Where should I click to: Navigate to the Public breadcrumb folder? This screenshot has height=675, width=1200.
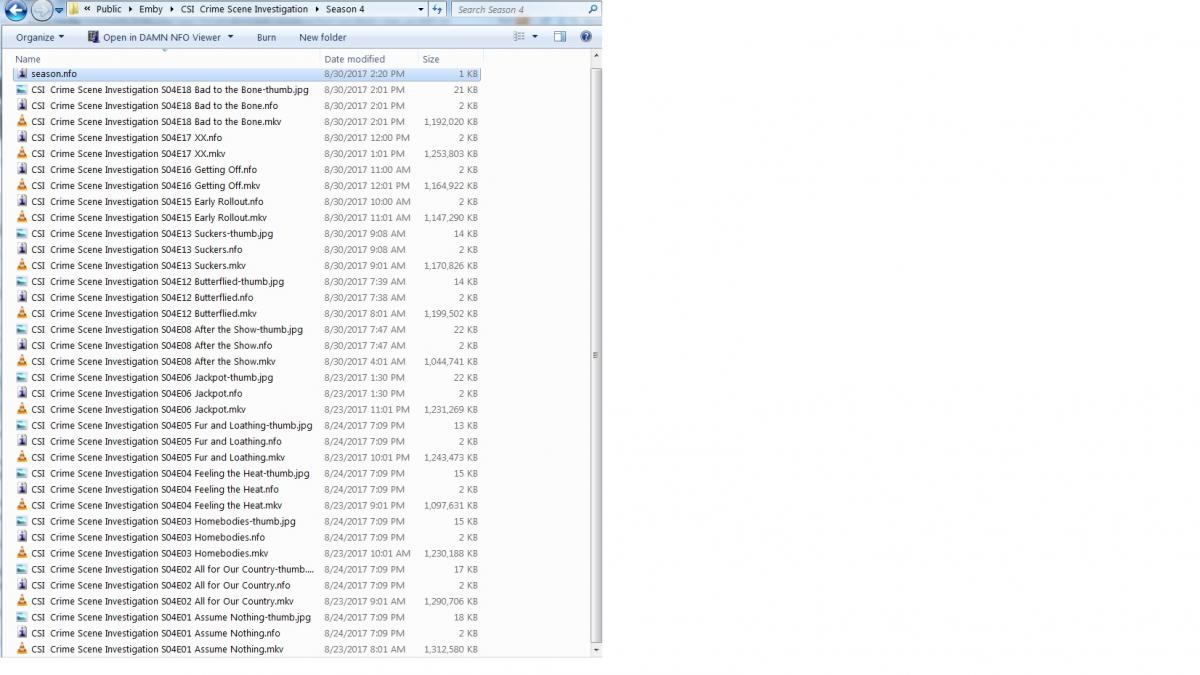(x=108, y=9)
